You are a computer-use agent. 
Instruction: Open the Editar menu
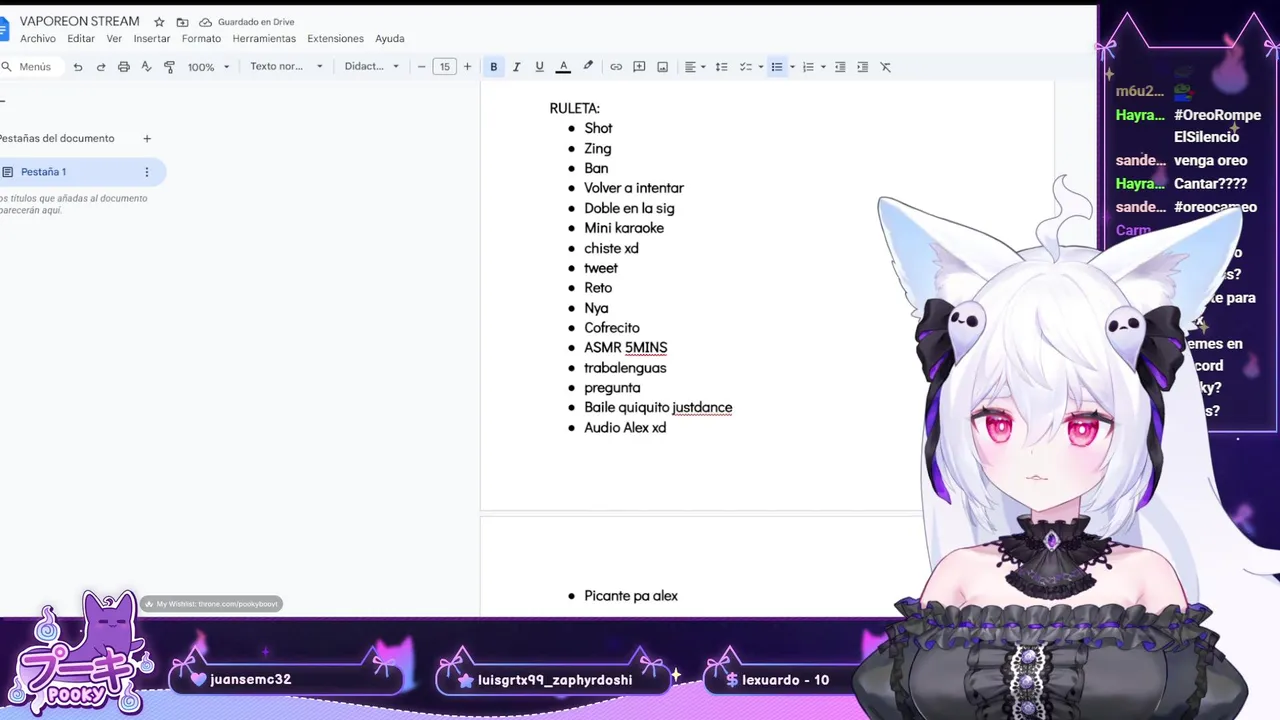click(81, 39)
